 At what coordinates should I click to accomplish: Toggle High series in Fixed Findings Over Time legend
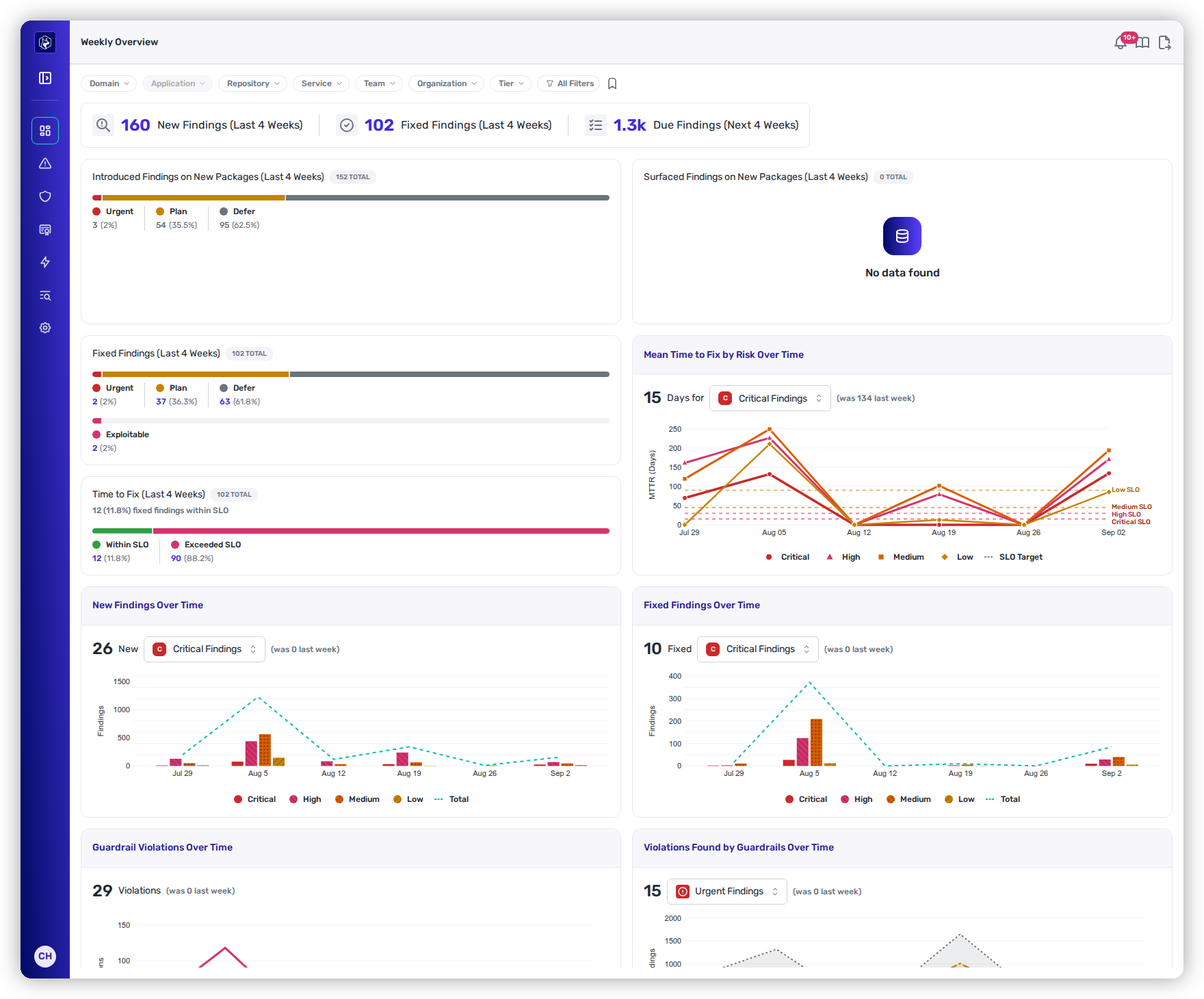(856, 799)
